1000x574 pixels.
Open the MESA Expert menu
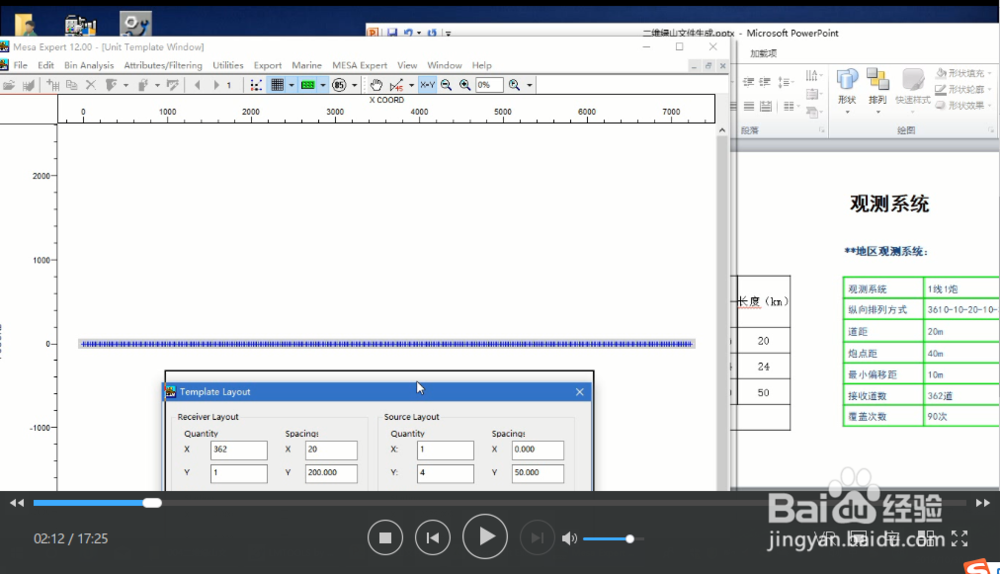360,65
